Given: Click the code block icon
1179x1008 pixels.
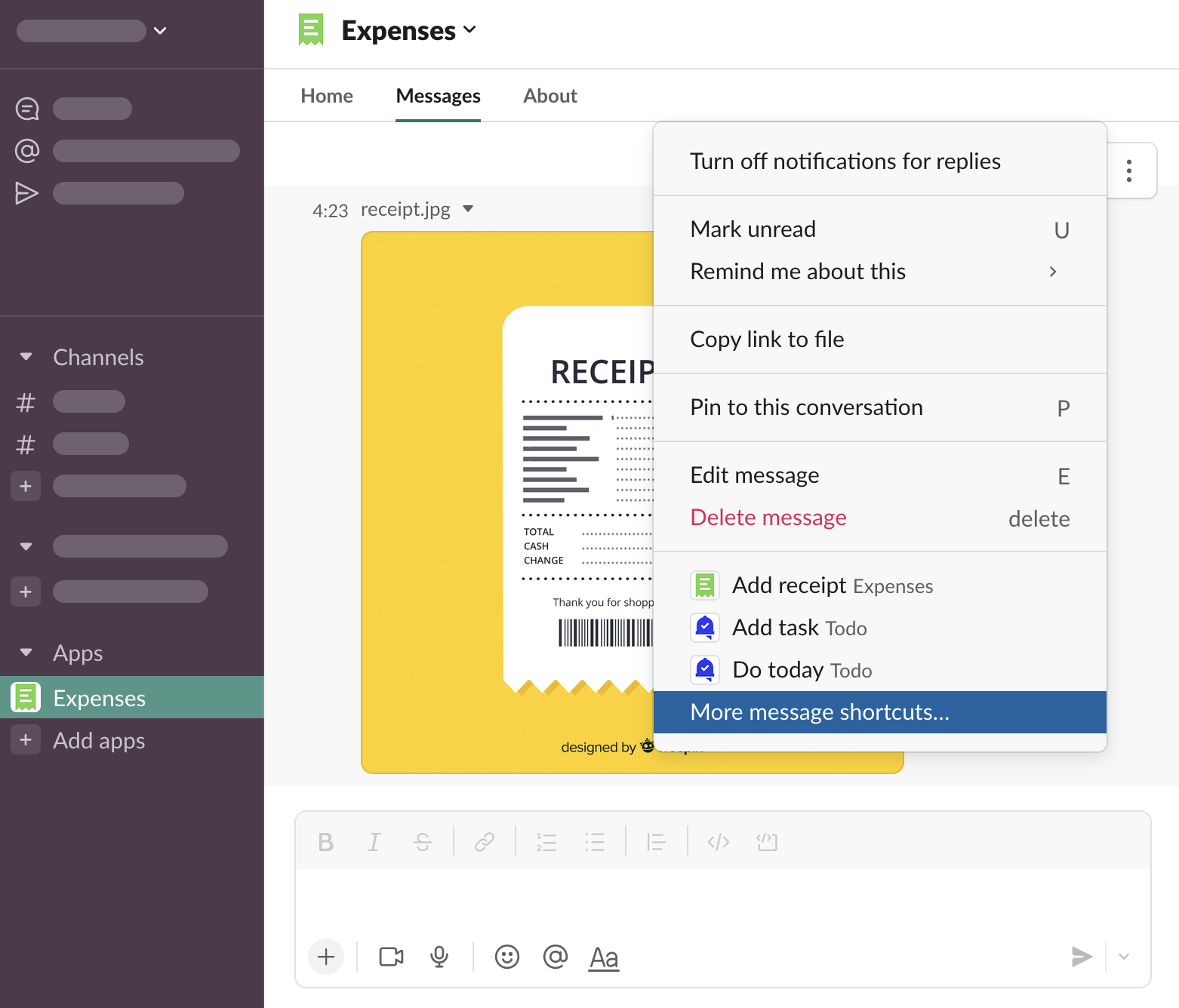Looking at the screenshot, I should 767,842.
